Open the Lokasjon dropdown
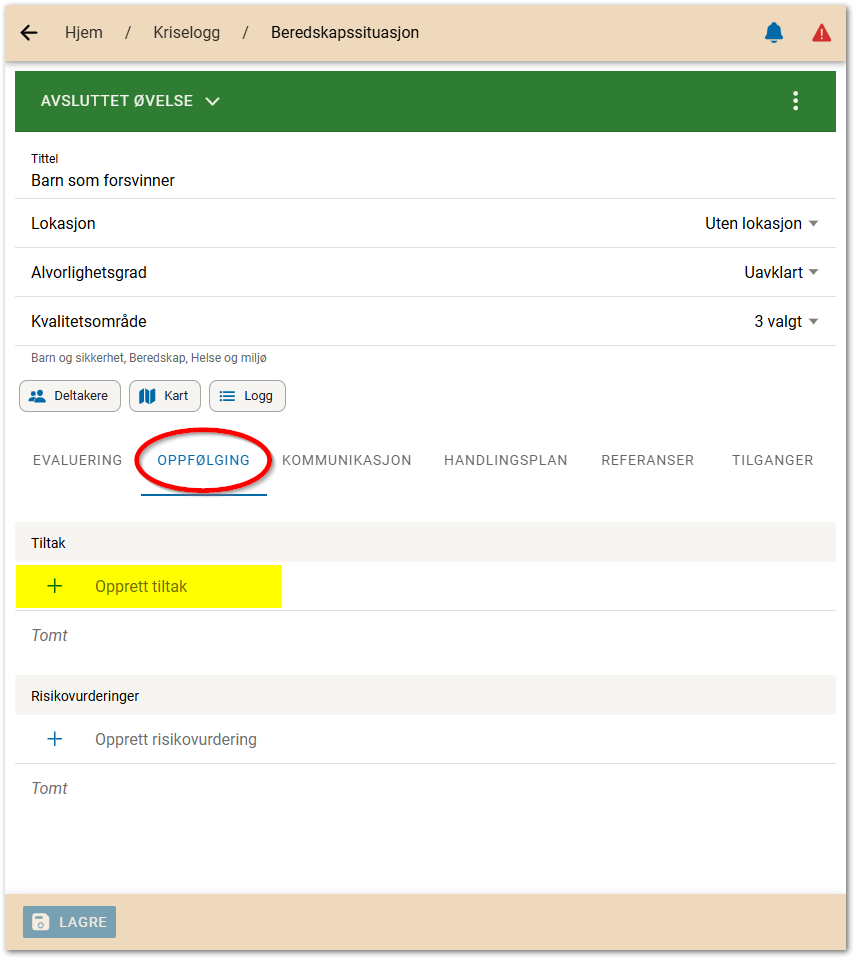Viewport: 855px width, 959px height. 761,224
